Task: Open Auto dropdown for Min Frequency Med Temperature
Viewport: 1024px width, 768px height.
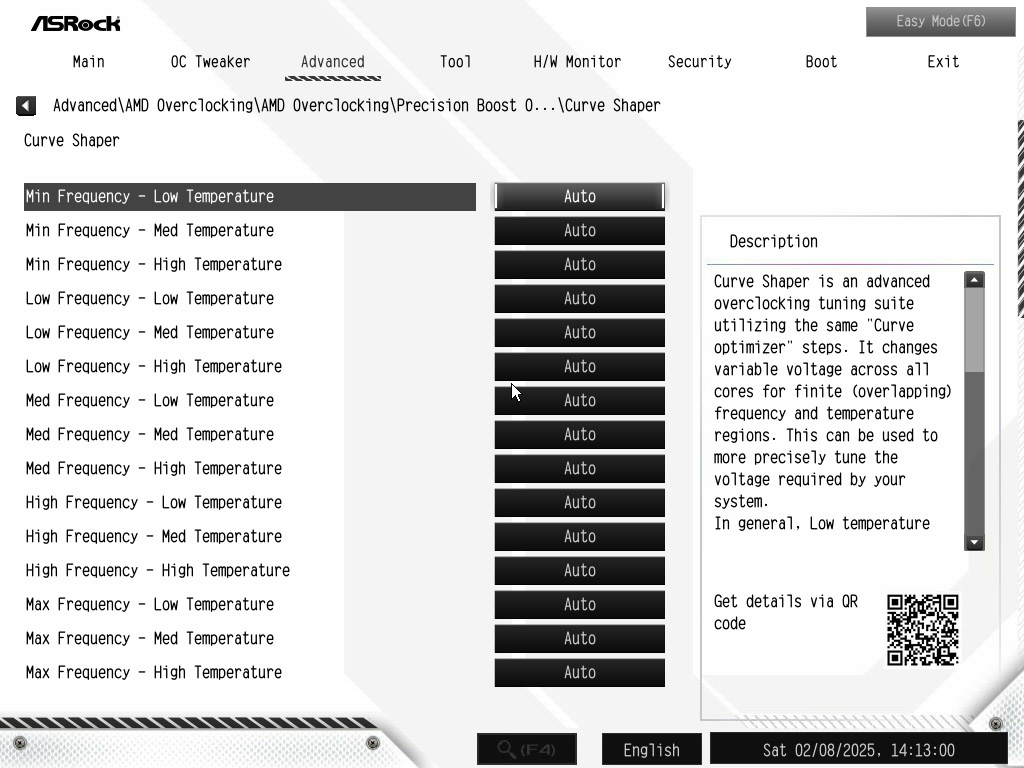Action: 580,231
